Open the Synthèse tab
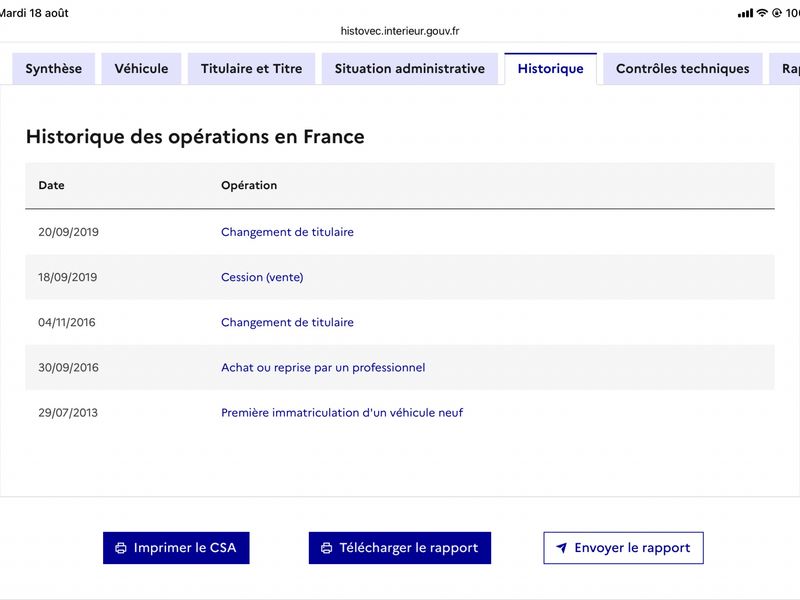Image resolution: width=800 pixels, height=600 pixels. (54, 68)
